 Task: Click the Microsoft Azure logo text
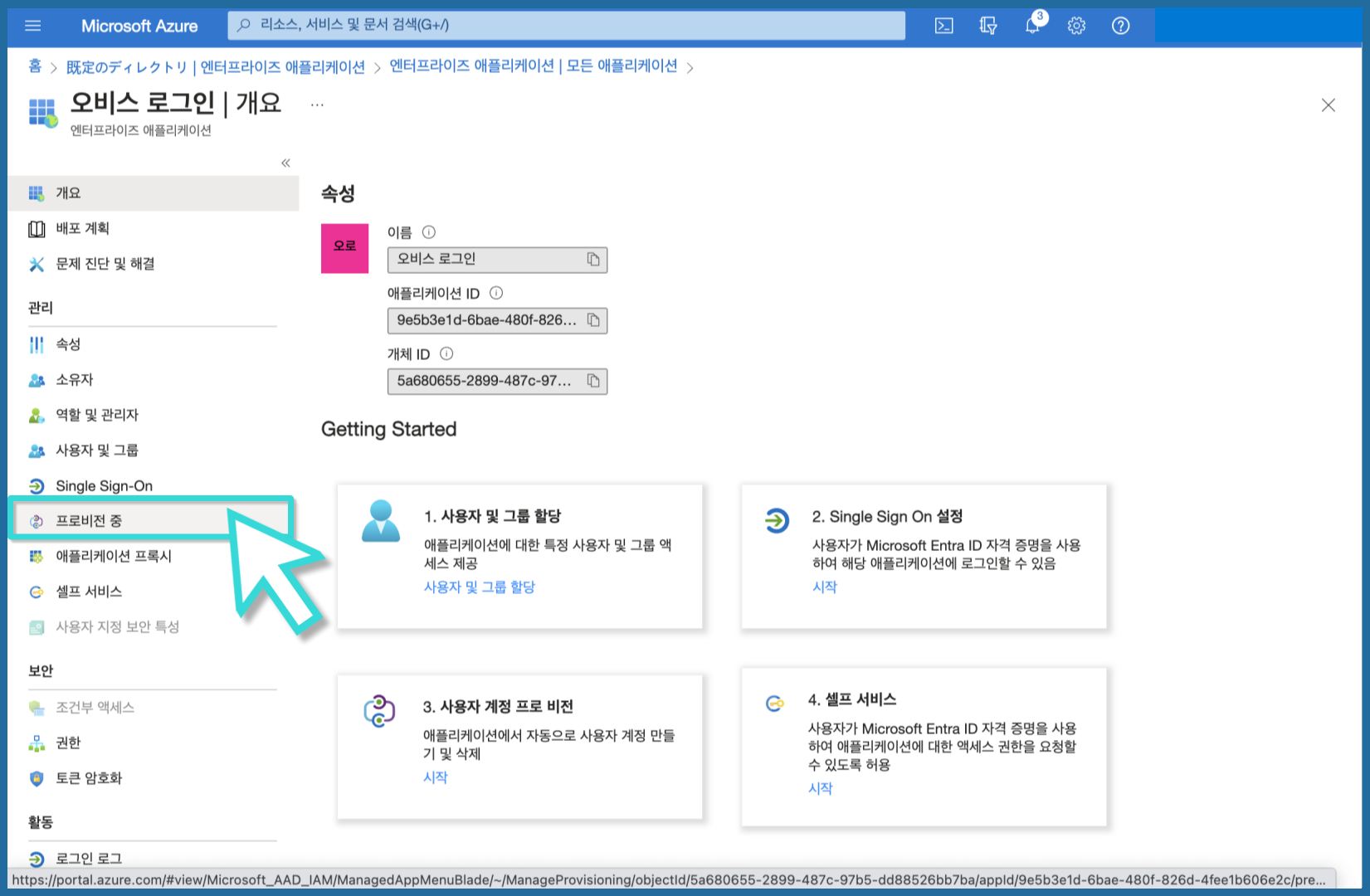pyautogui.click(x=139, y=26)
